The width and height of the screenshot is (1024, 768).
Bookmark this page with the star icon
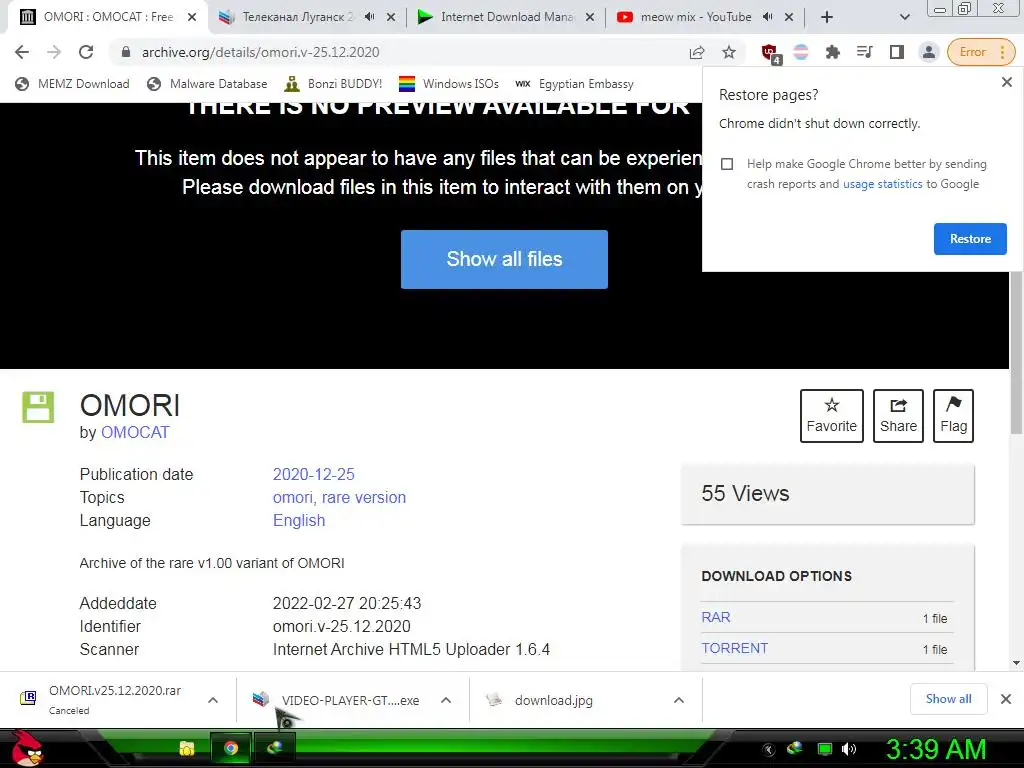coord(729,52)
